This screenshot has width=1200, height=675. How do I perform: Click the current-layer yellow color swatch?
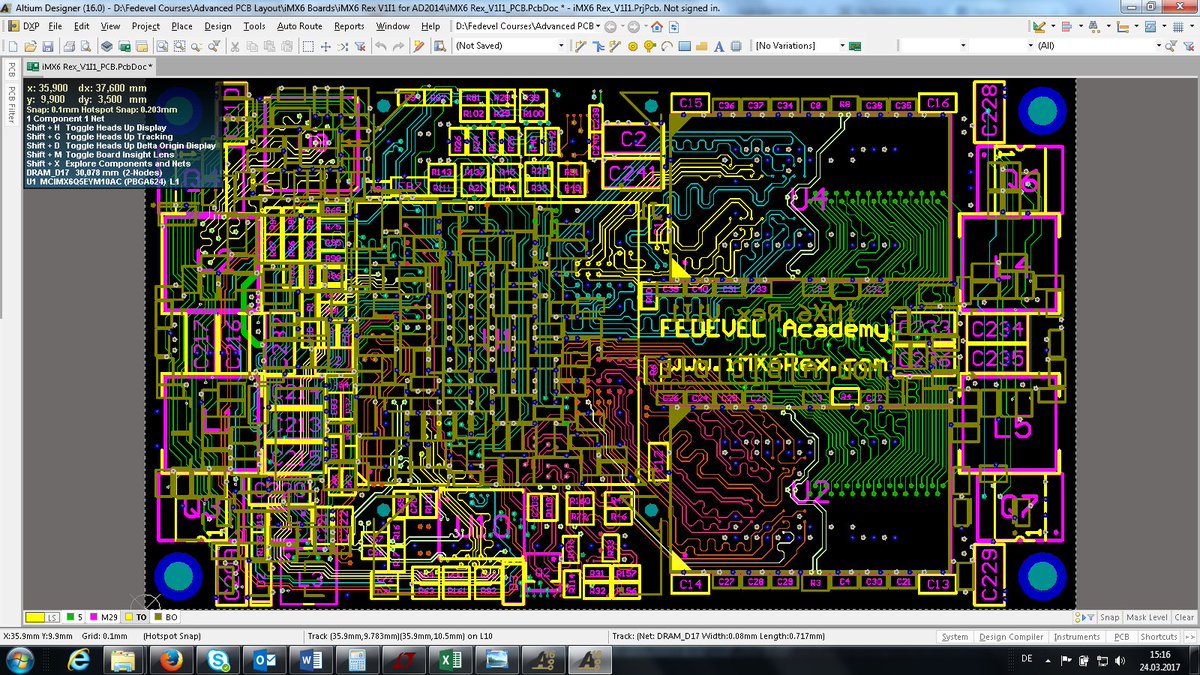click(x=35, y=618)
